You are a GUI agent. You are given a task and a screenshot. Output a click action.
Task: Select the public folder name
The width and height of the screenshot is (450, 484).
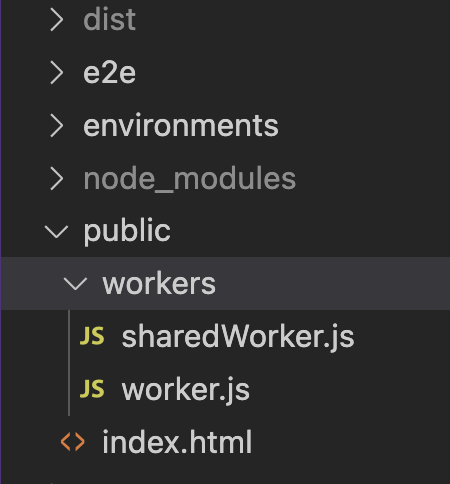tap(127, 231)
